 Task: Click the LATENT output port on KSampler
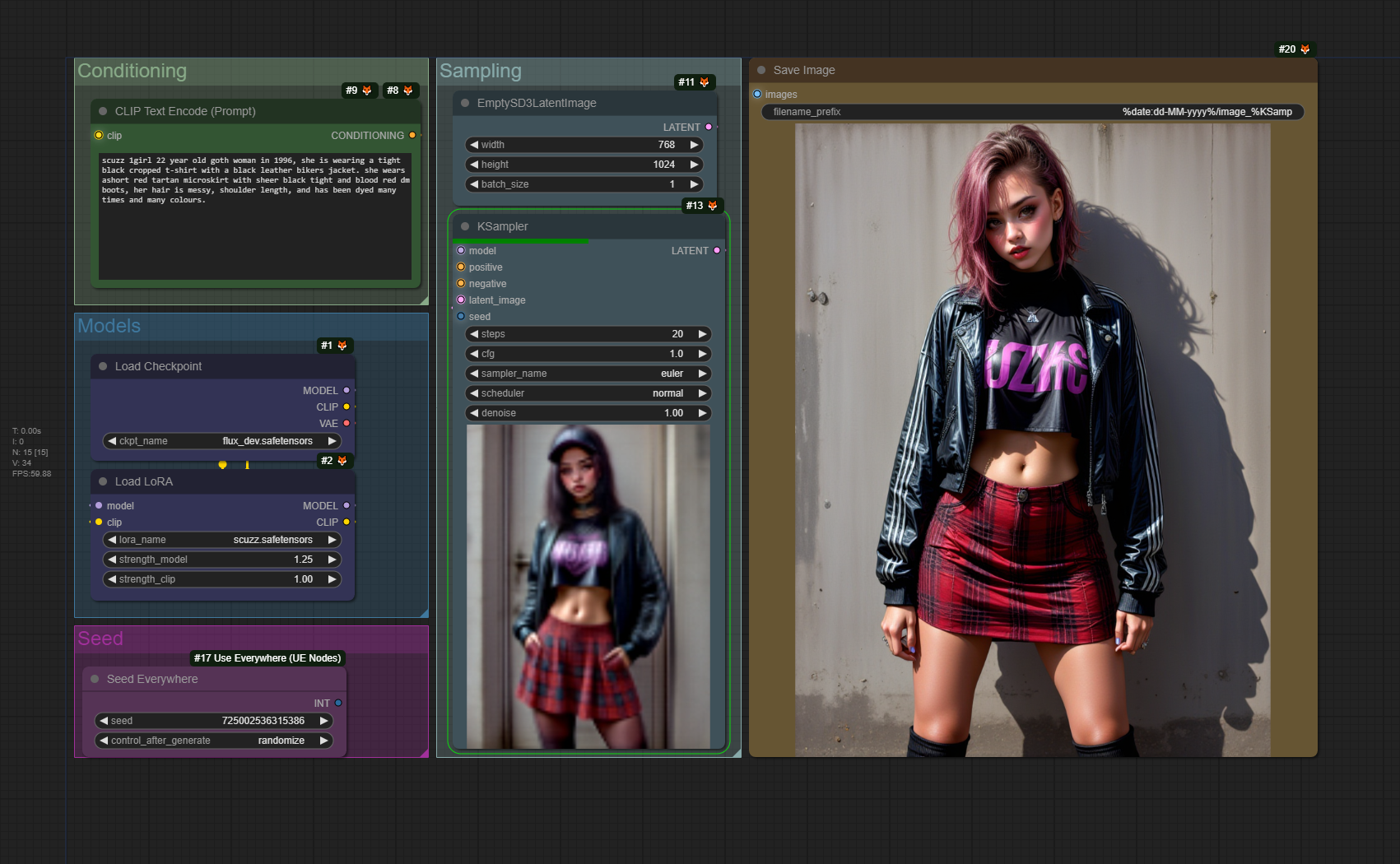[x=717, y=250]
